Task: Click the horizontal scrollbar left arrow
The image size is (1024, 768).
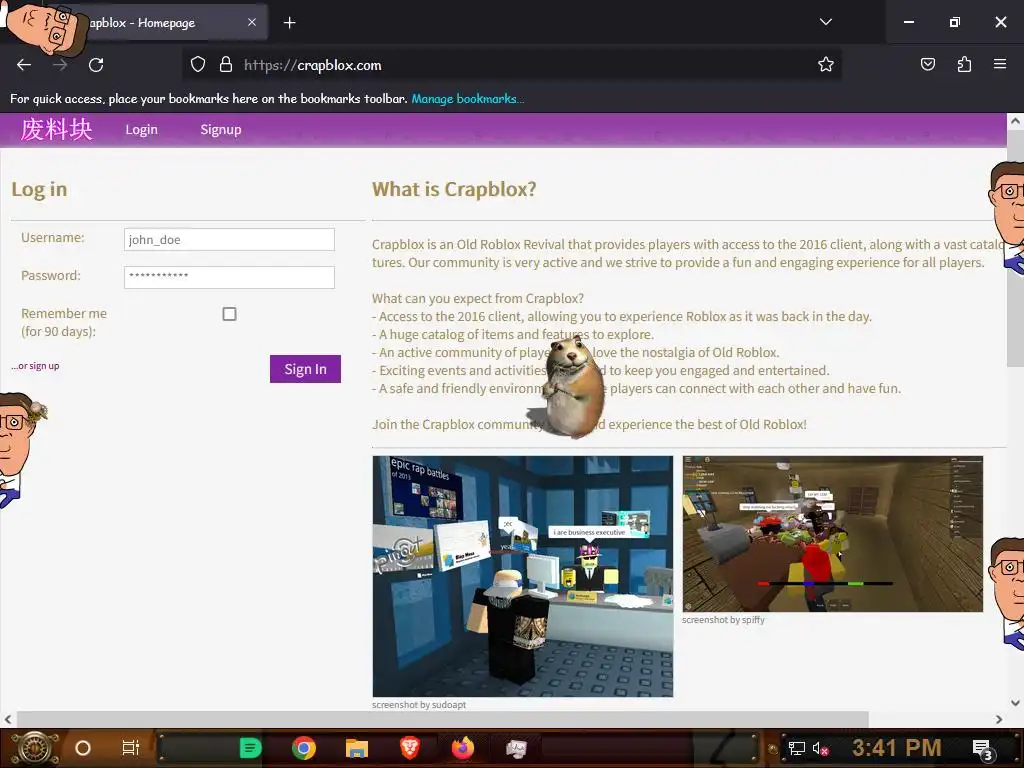Action: pos(8,719)
